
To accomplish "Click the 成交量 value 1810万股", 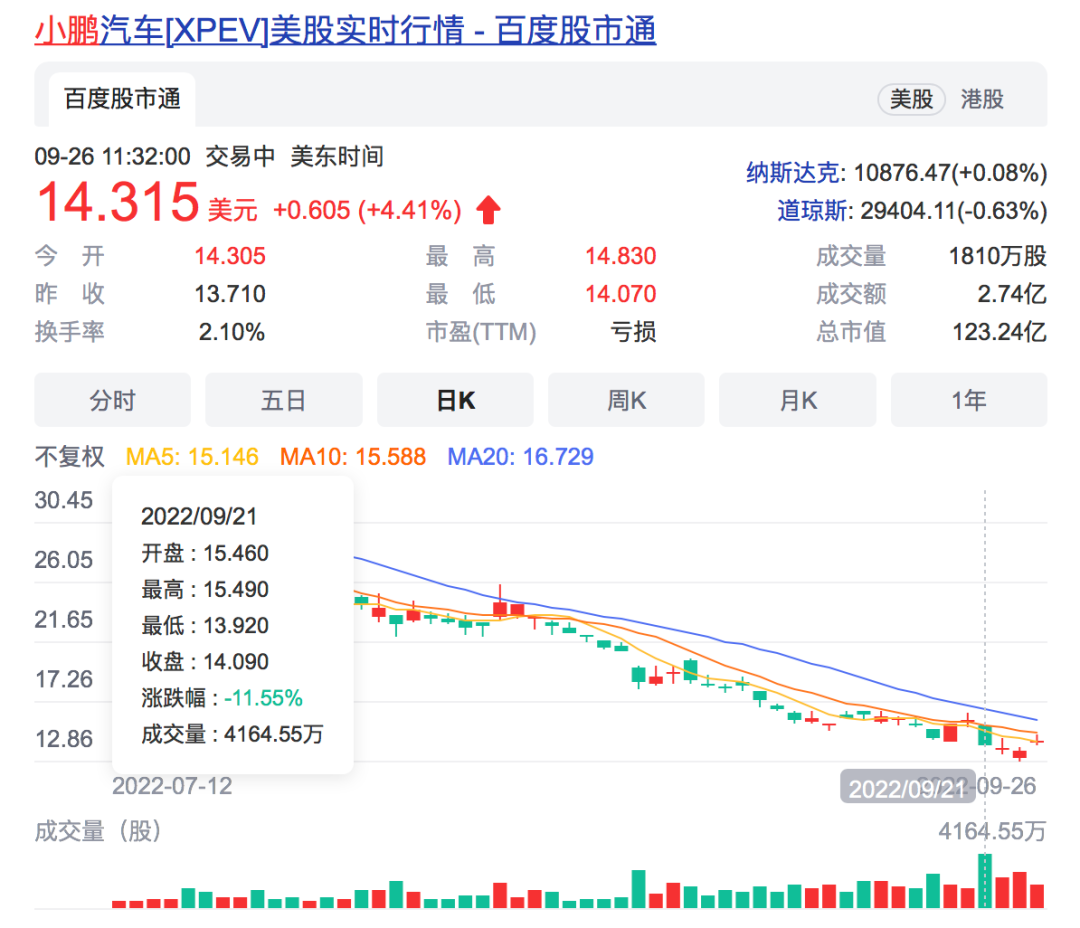I will (998, 256).
